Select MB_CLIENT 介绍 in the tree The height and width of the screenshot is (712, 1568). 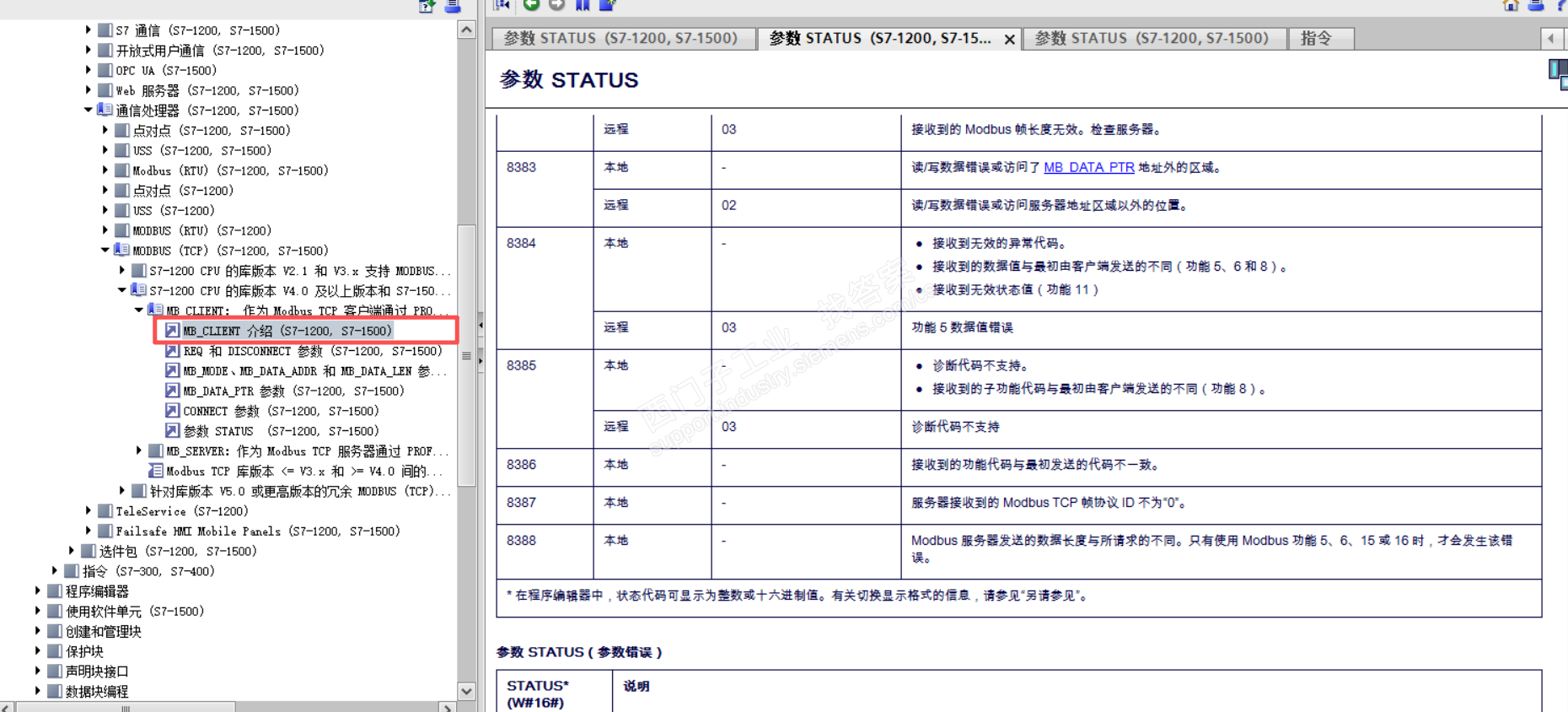[x=287, y=331]
